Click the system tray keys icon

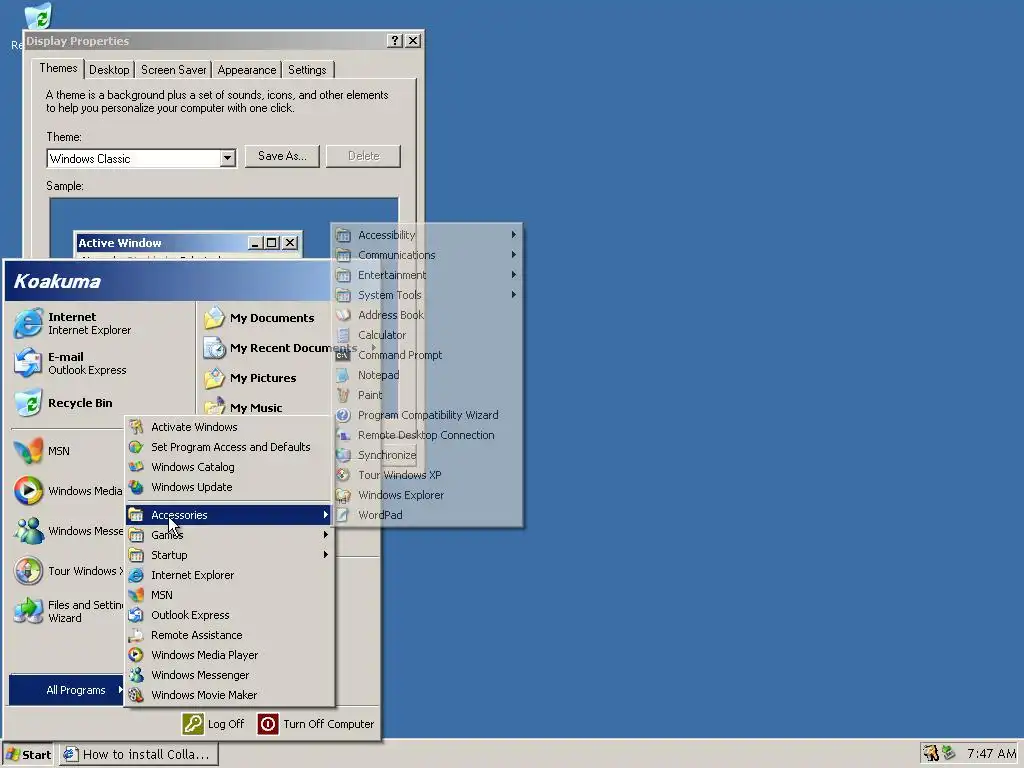[931, 754]
